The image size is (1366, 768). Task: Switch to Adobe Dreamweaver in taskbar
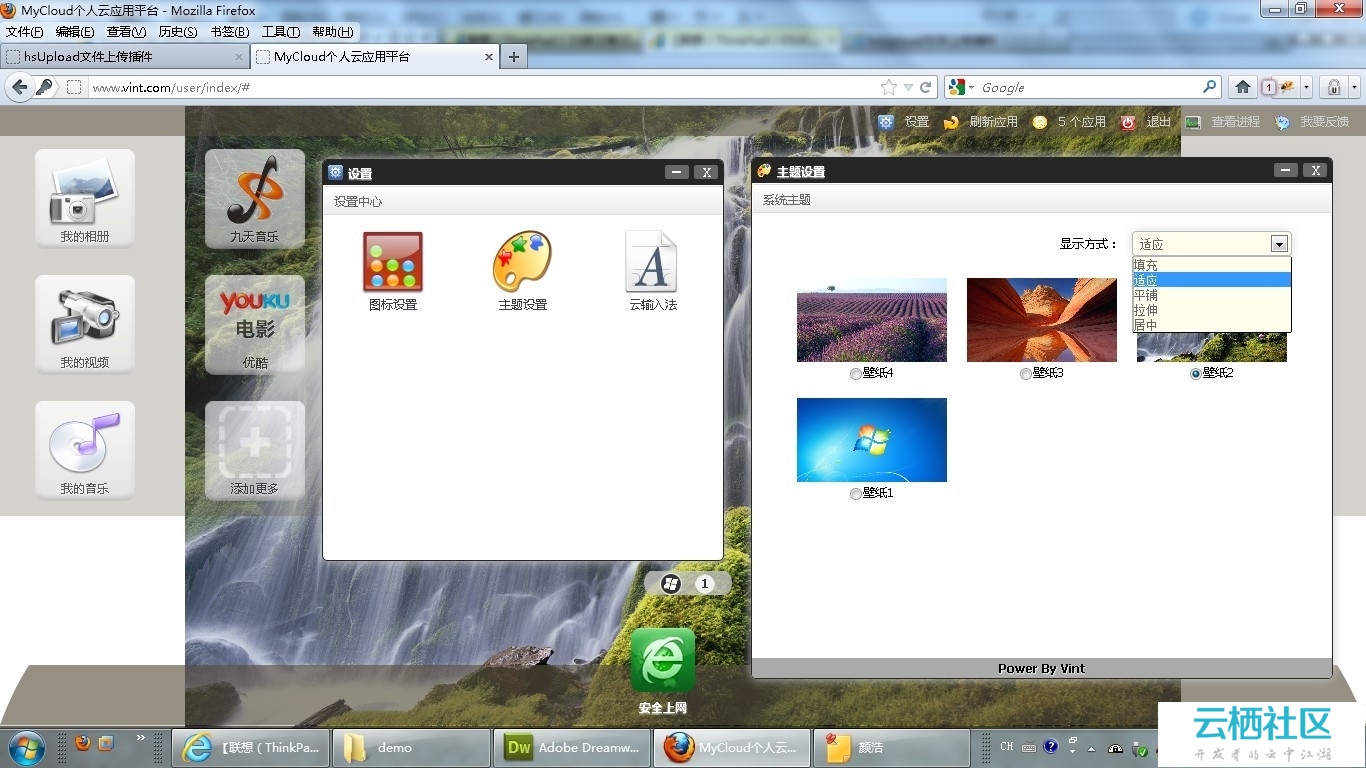coord(571,747)
